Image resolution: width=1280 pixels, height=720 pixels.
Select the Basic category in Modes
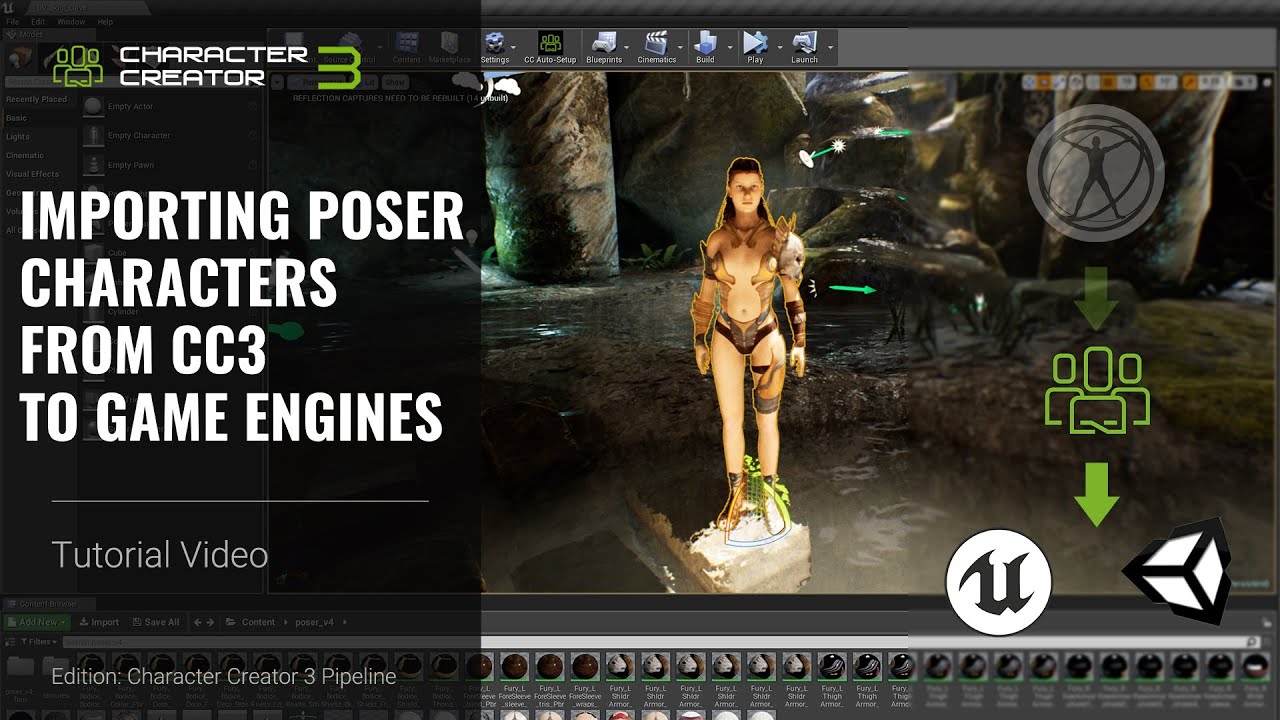click(x=17, y=118)
